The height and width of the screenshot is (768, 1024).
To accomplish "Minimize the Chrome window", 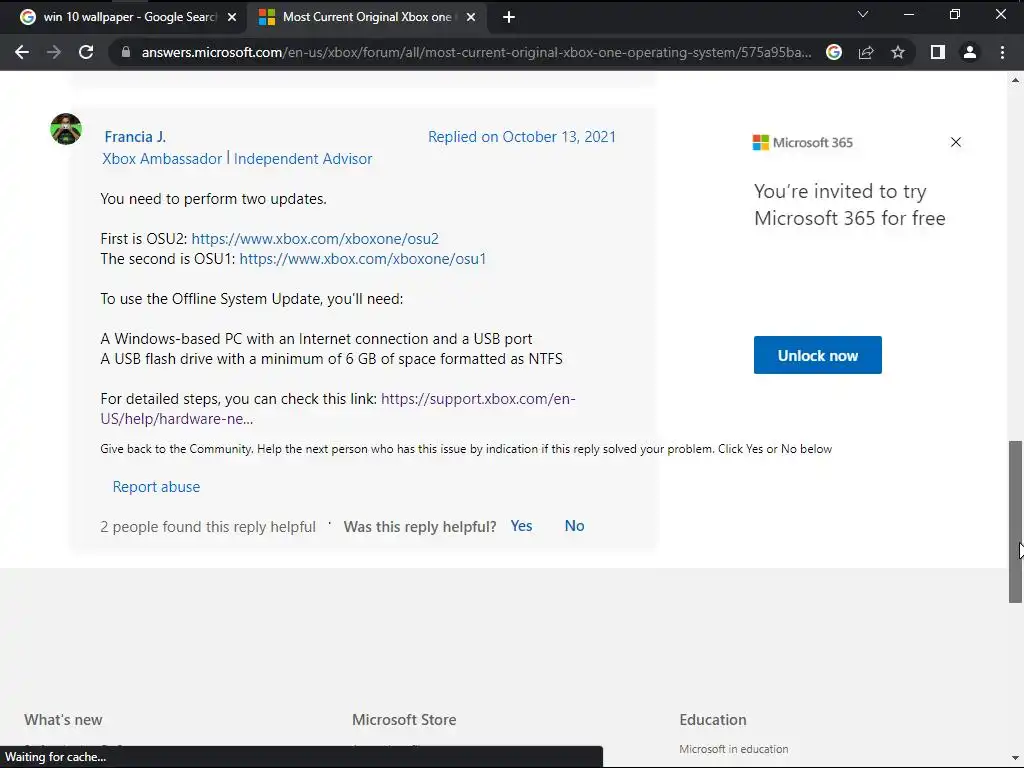I will 908,14.
